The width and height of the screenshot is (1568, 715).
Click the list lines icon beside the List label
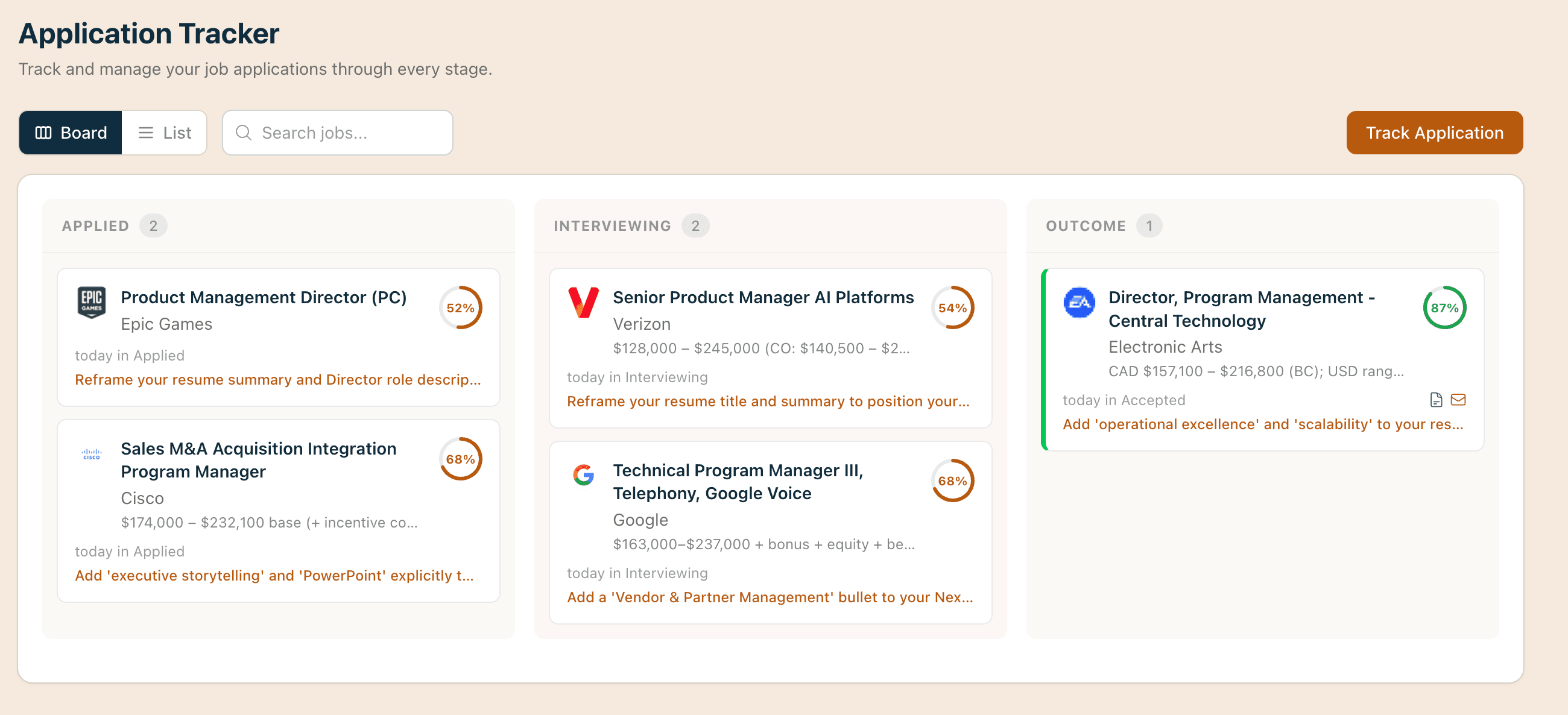(x=145, y=133)
